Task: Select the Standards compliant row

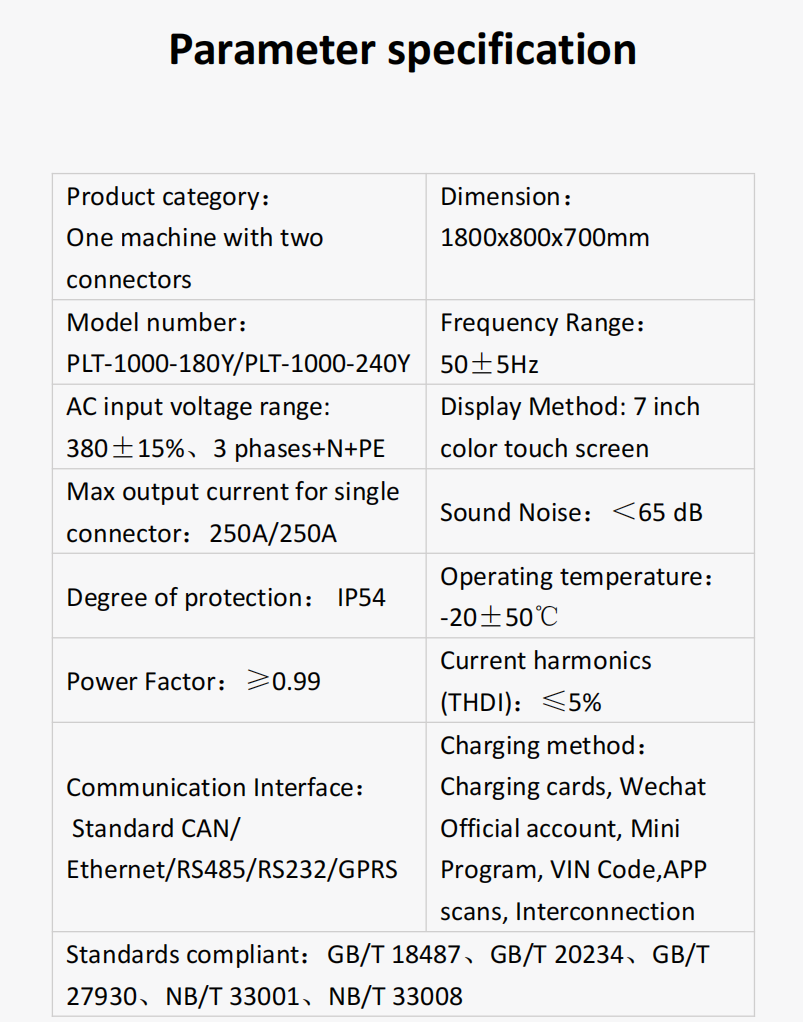Action: [x=403, y=974]
